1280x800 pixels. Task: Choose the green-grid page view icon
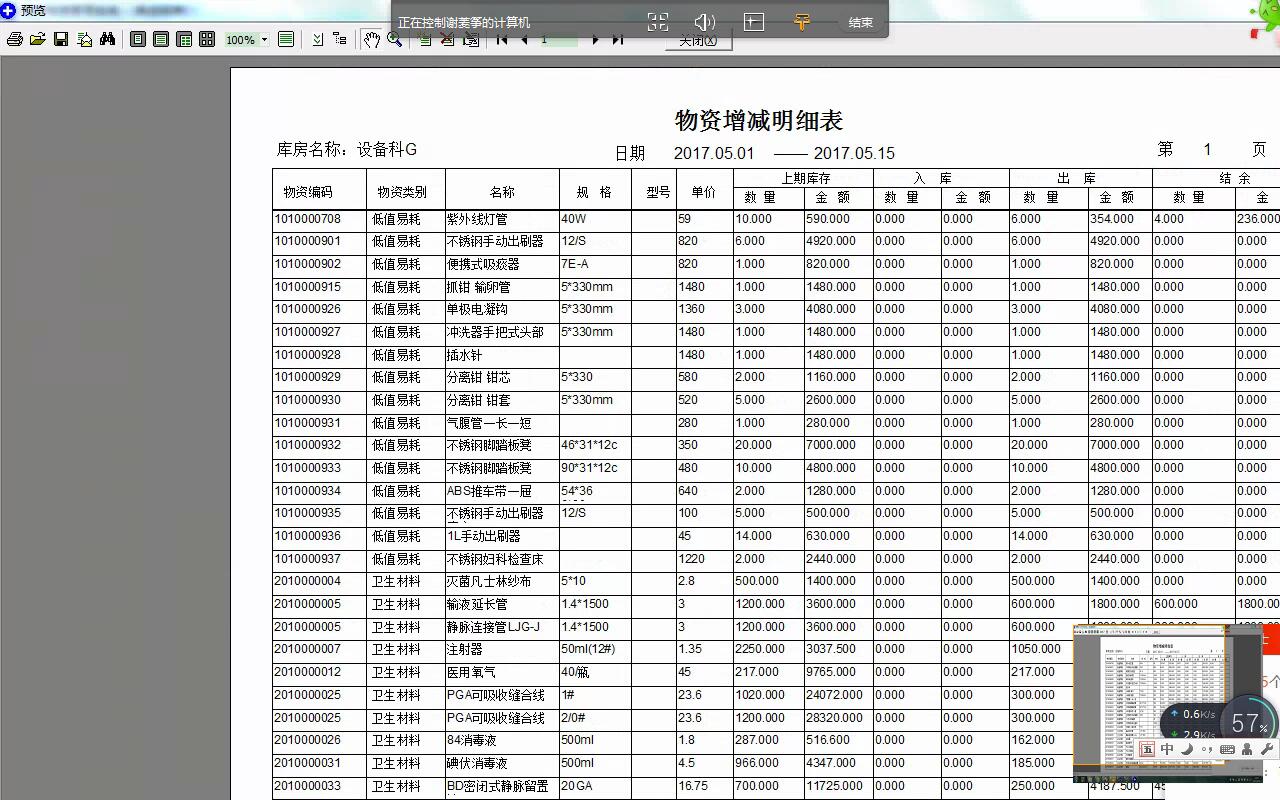click(x=184, y=39)
